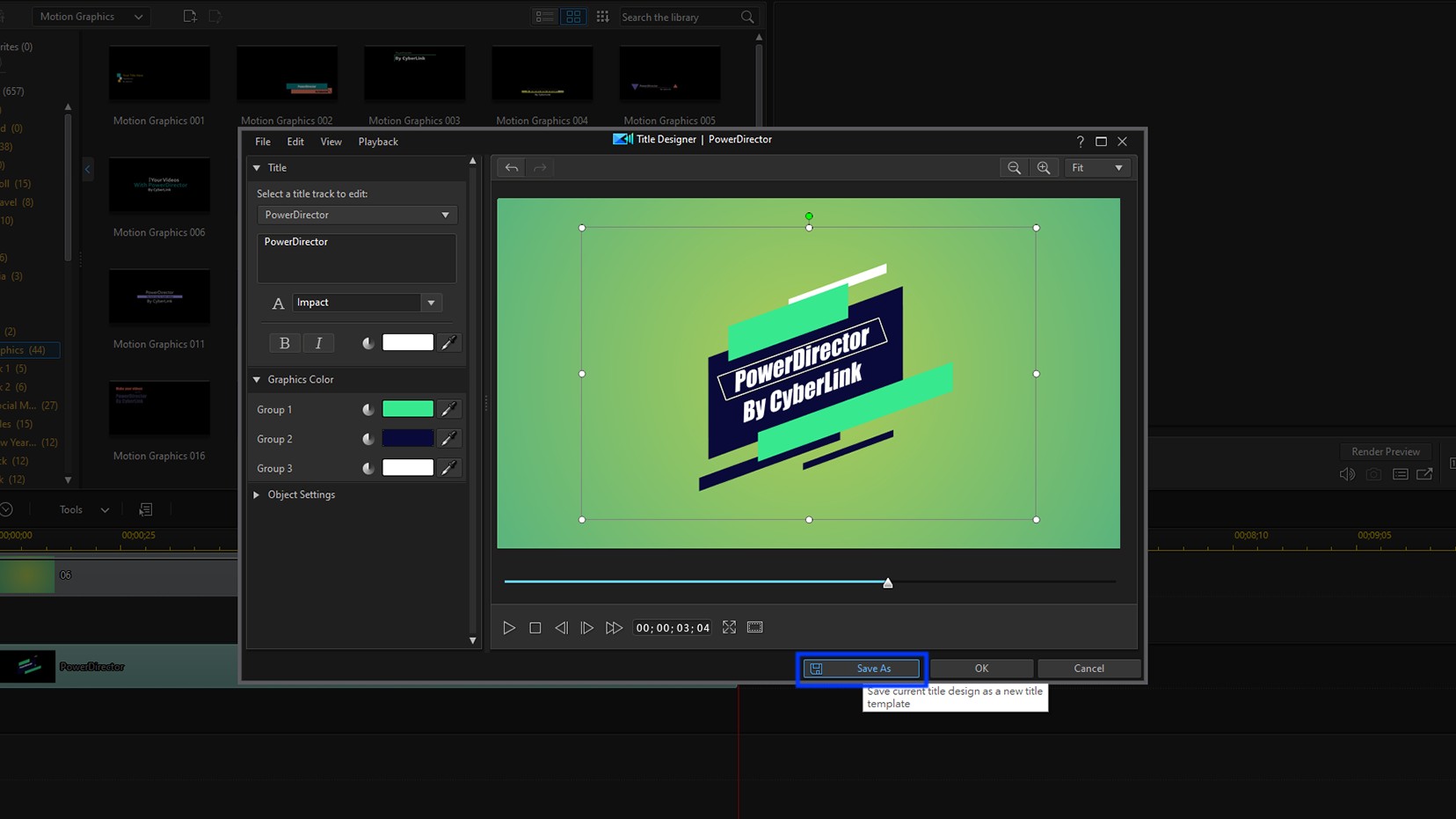The height and width of the screenshot is (819, 1456).
Task: Switch library to large thumbnail view
Action: coord(573,17)
